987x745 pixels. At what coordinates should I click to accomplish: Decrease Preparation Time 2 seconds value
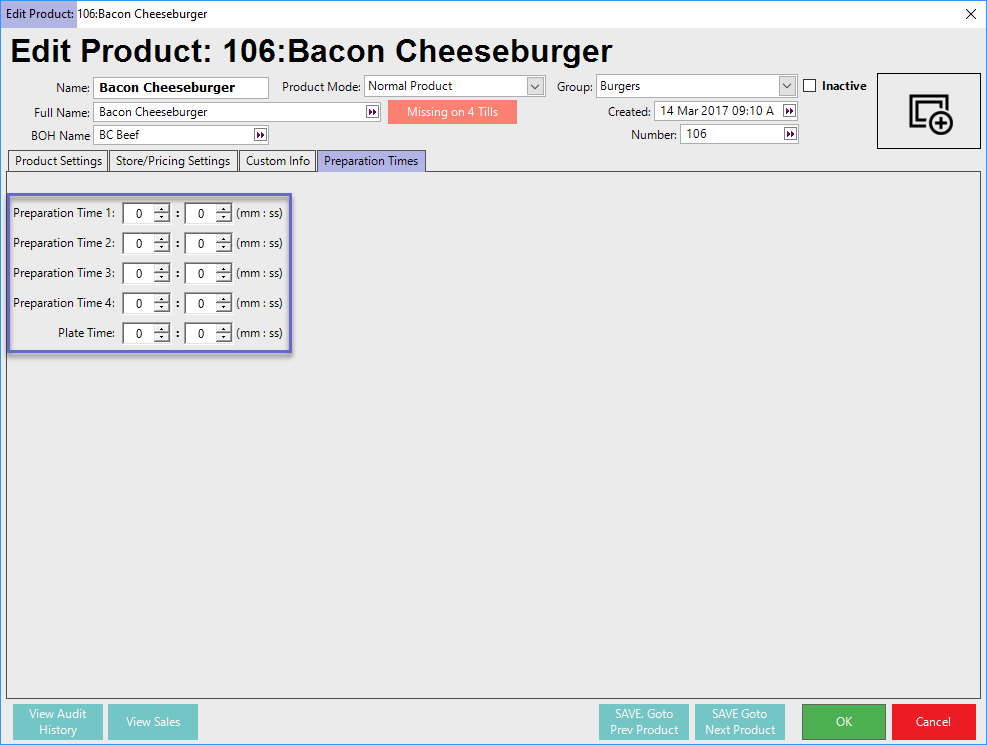pos(223,248)
